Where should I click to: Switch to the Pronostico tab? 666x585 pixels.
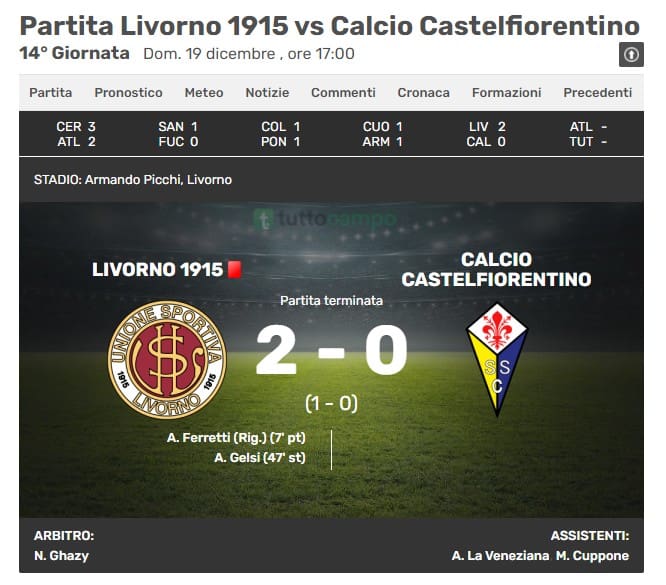tap(128, 93)
